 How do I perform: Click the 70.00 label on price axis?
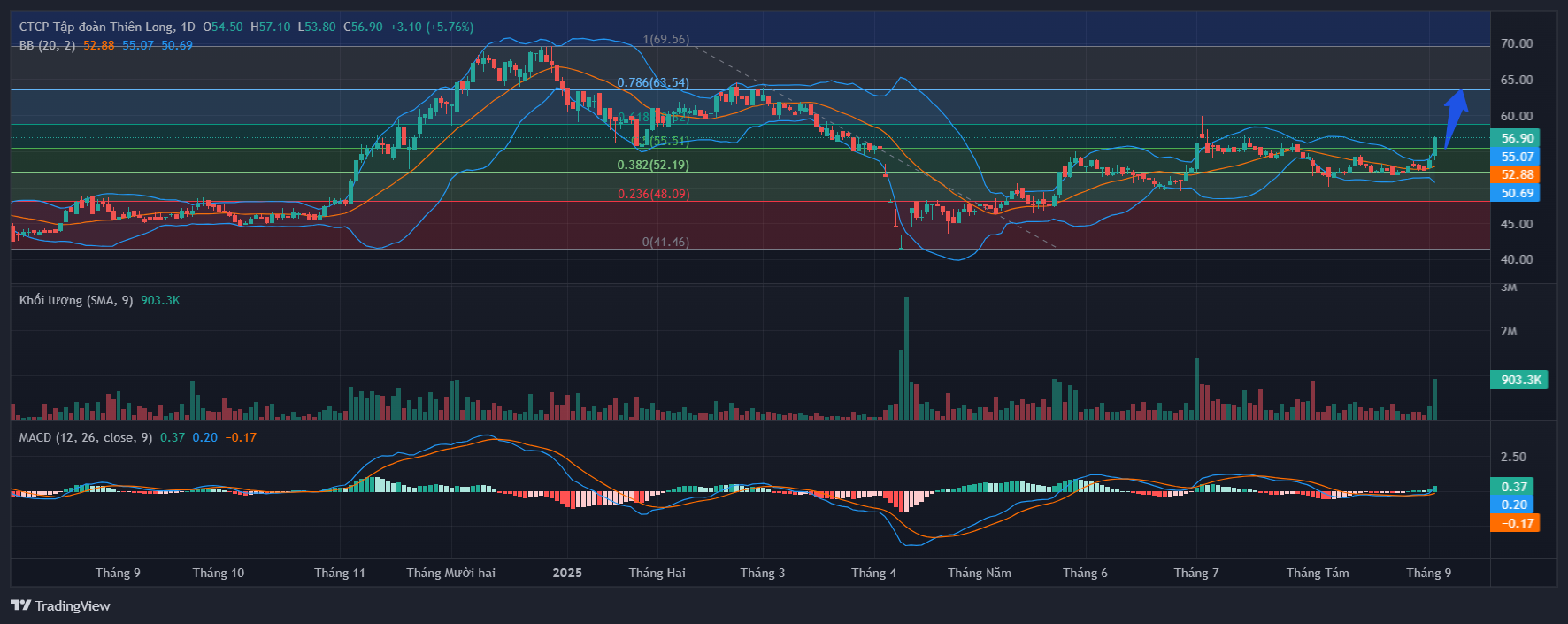pyautogui.click(x=1516, y=43)
